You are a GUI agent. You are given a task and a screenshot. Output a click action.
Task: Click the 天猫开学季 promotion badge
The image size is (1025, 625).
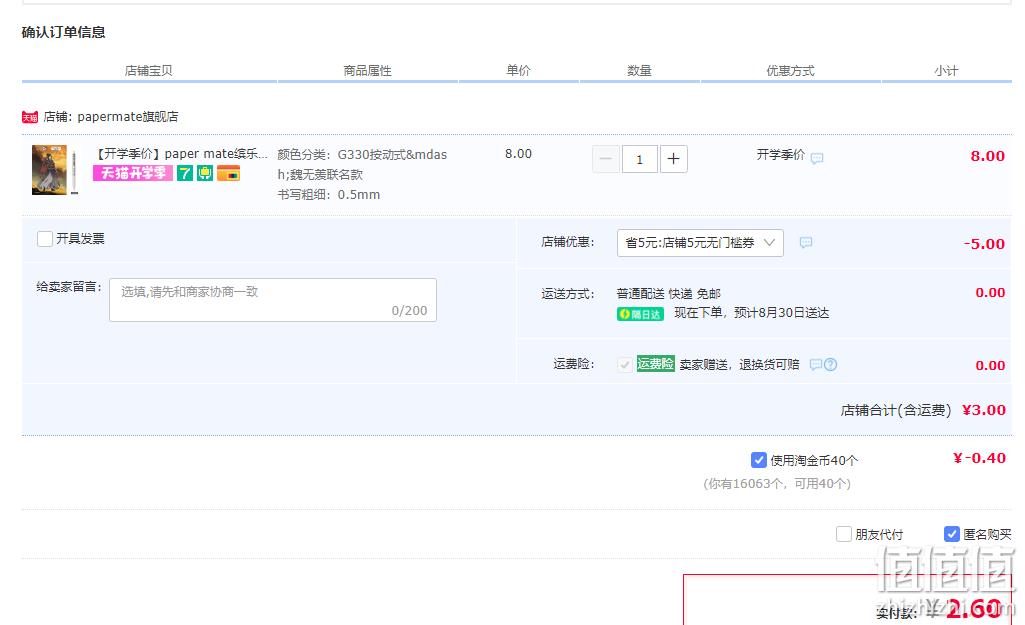[x=133, y=173]
